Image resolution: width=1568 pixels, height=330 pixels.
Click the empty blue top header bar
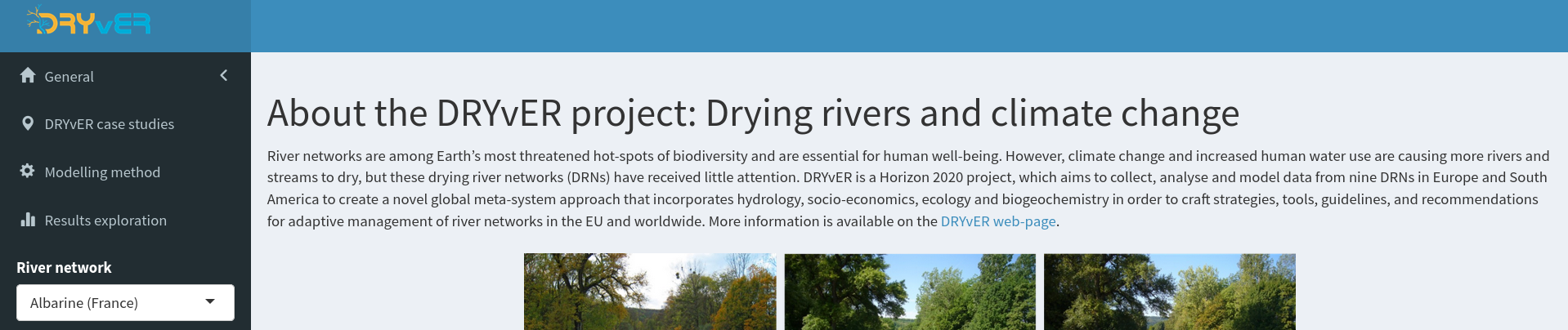tap(909, 26)
